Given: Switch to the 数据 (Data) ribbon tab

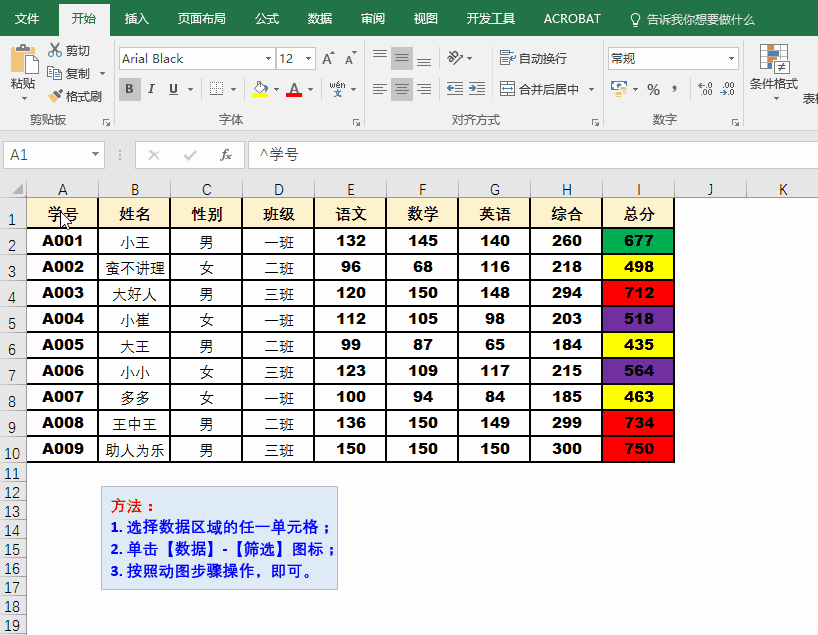Looking at the screenshot, I should (320, 19).
